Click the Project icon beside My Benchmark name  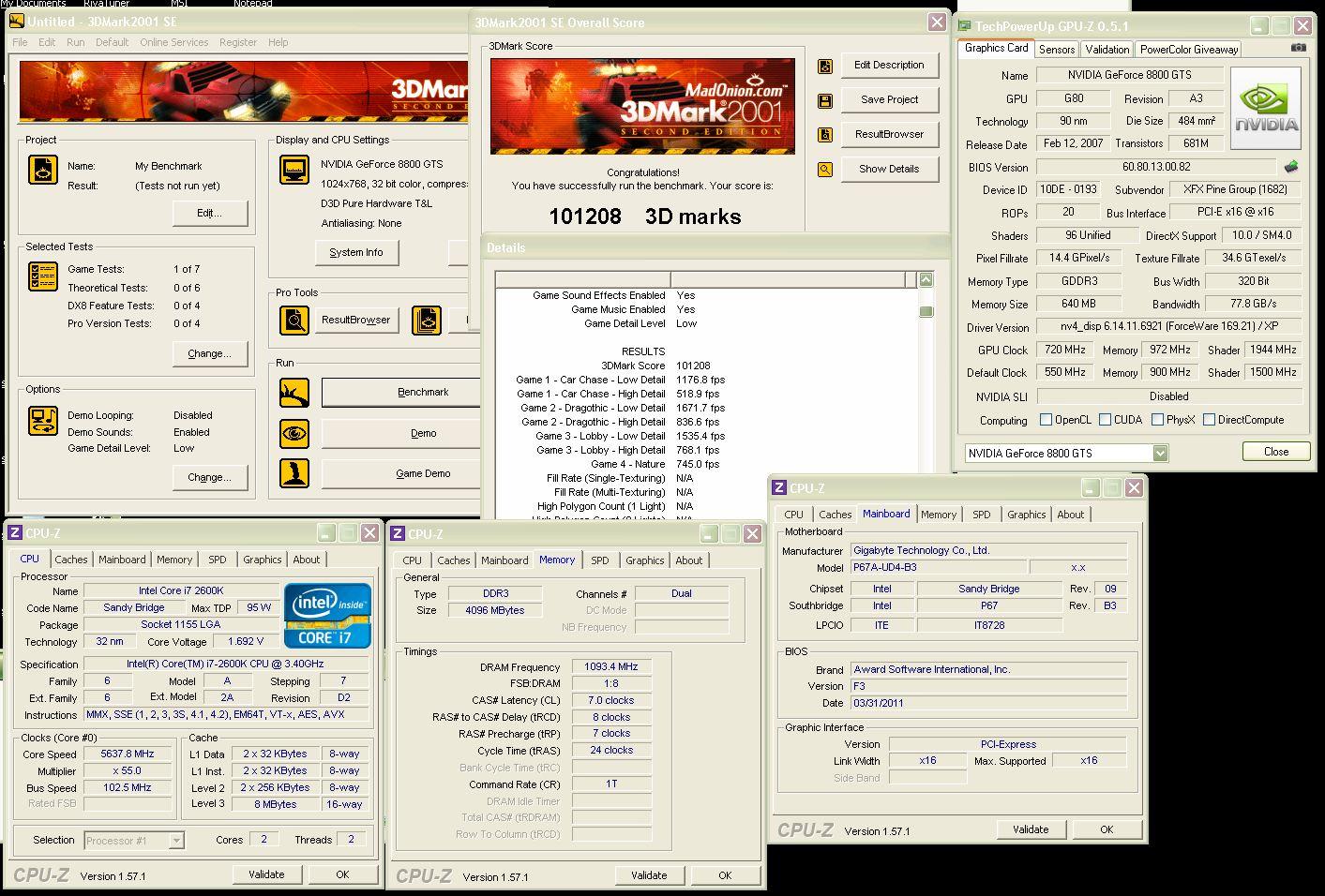43,170
